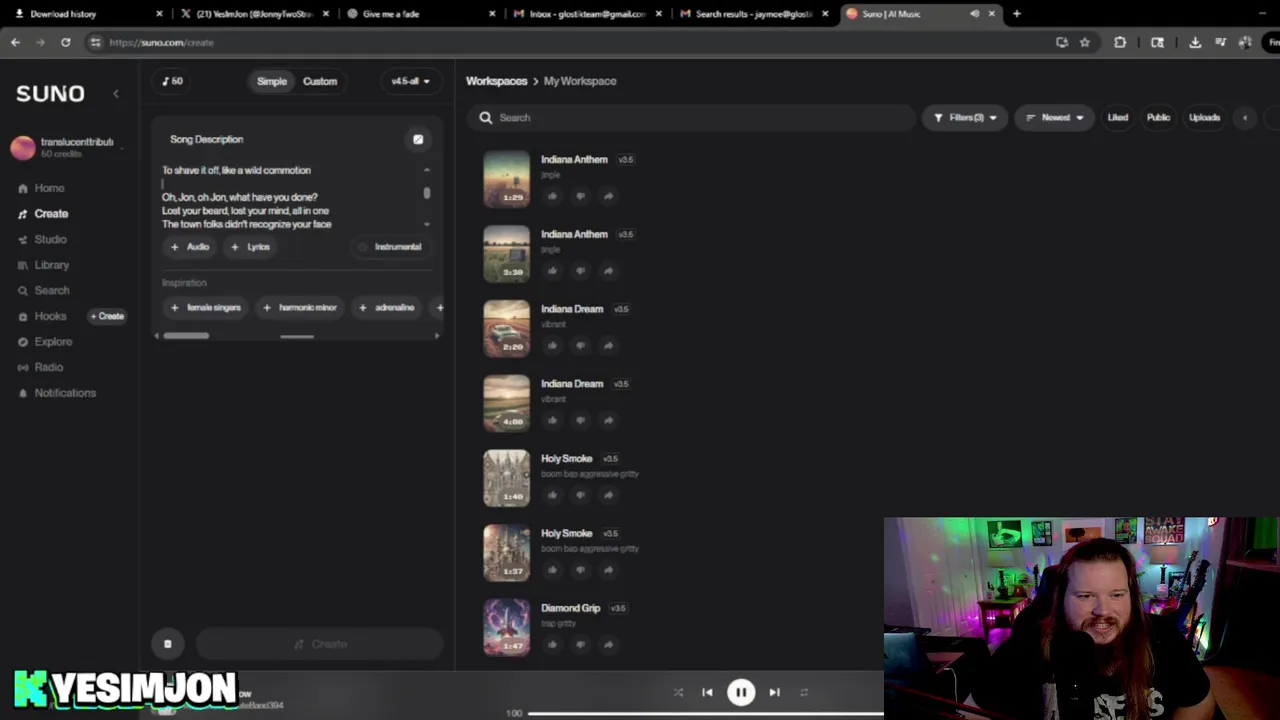Toggle the Uploads filter
The height and width of the screenshot is (720, 1280).
tap(1204, 118)
